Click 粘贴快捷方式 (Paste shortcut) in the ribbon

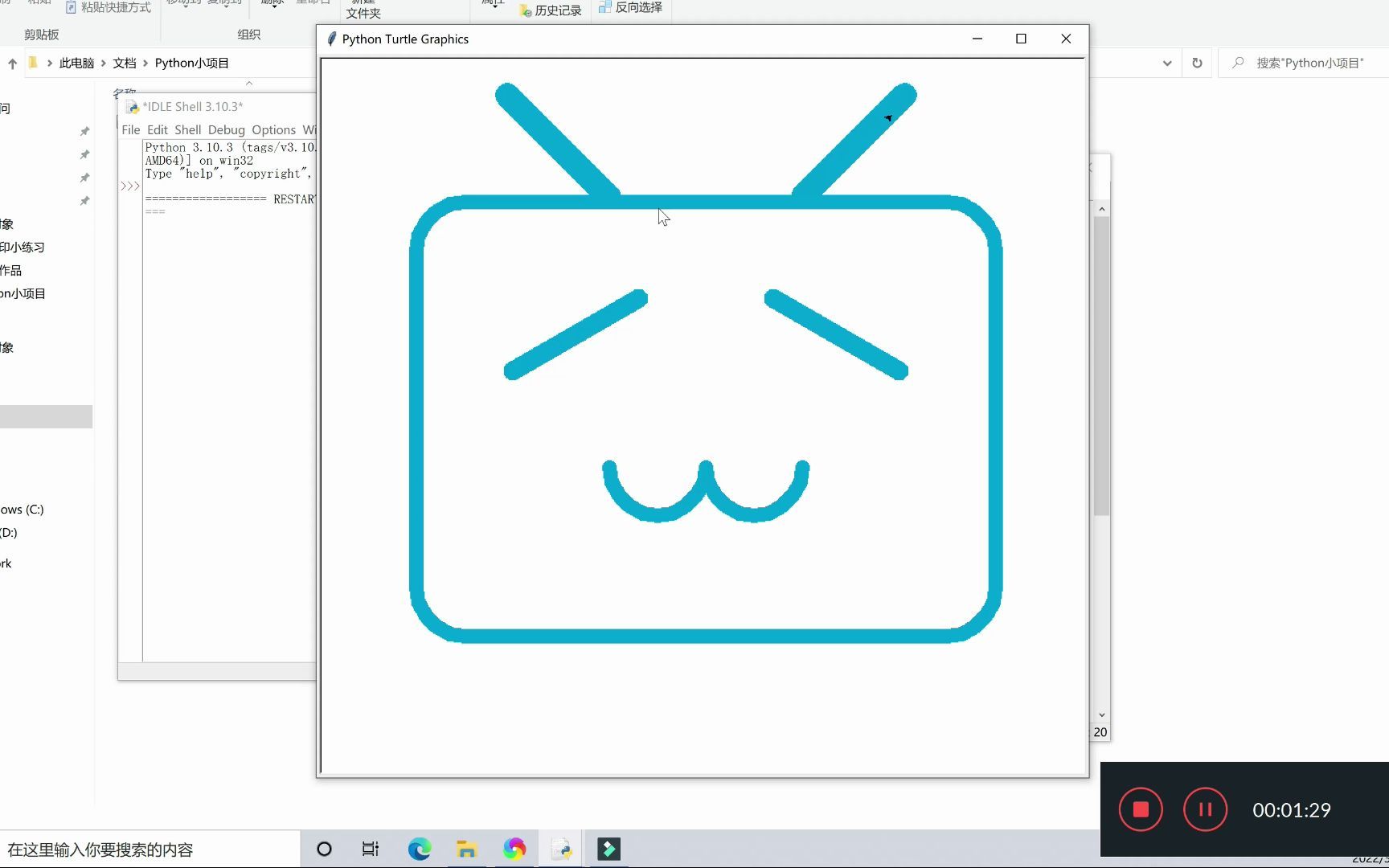108,7
